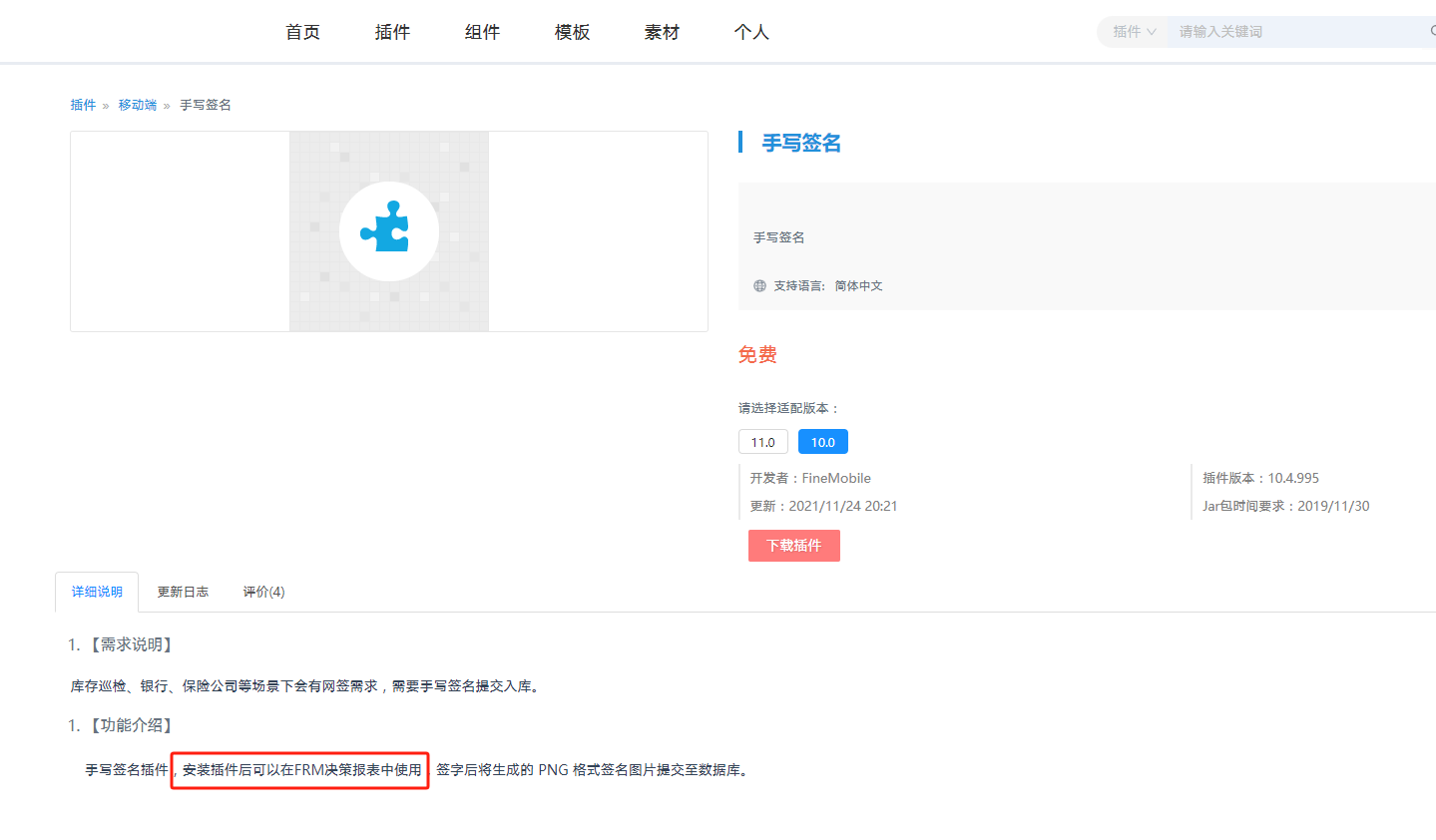Select version 11.0 button
1436x840 pixels.
(763, 442)
